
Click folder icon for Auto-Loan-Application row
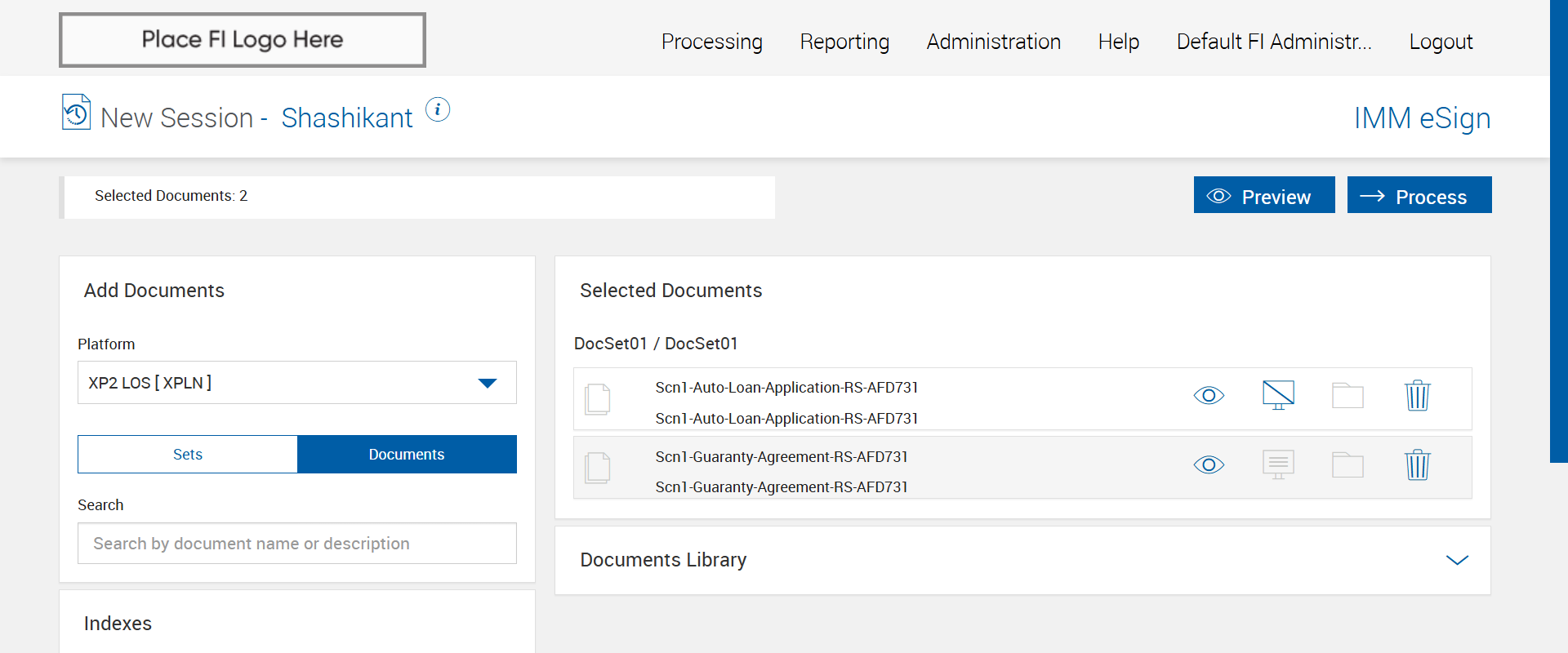[1347, 396]
